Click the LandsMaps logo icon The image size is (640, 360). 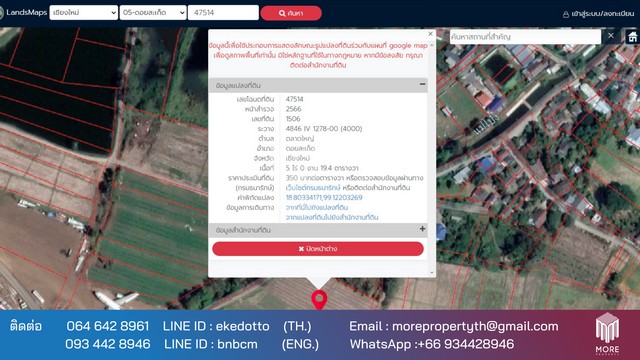[1, 13]
